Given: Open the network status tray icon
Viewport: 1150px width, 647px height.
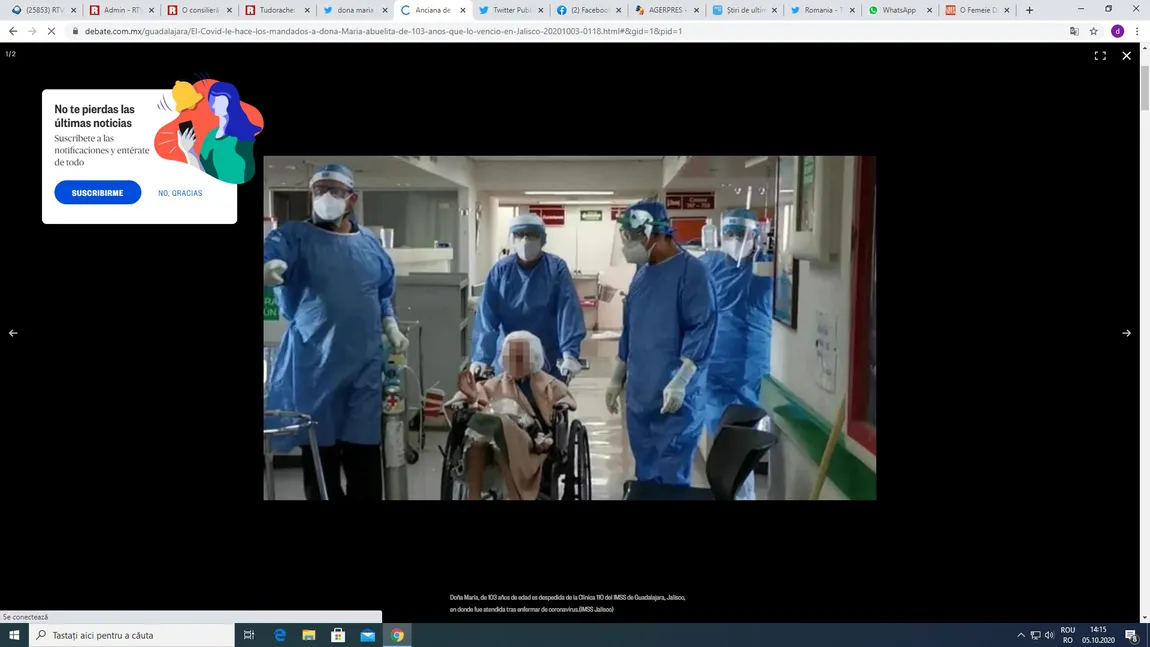Looking at the screenshot, I should [1036, 635].
